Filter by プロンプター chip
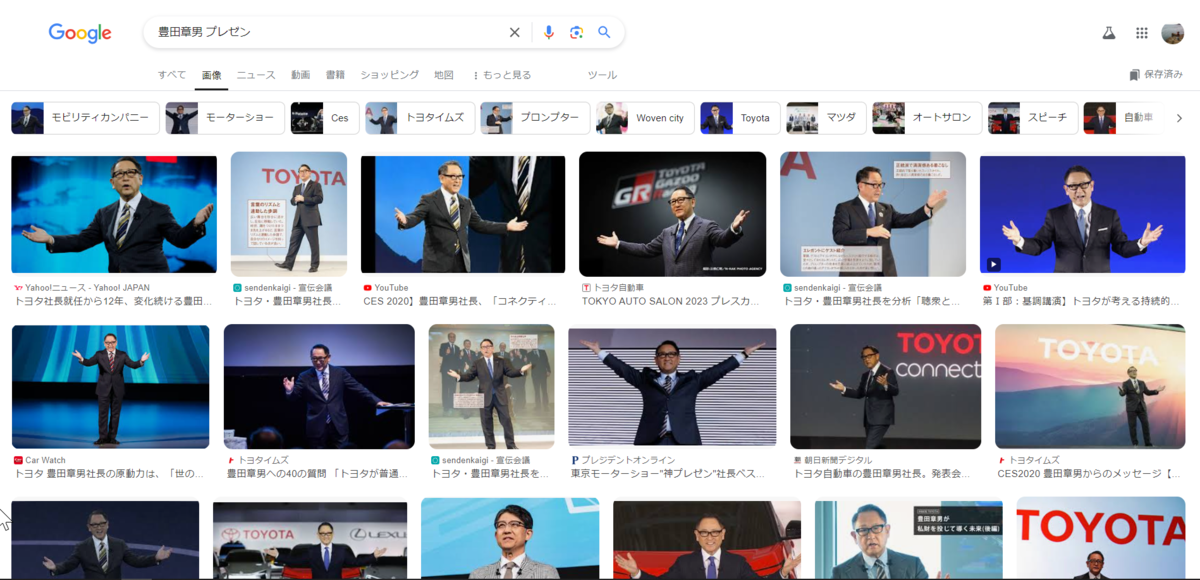Image resolution: width=1200 pixels, height=580 pixels. [535, 118]
